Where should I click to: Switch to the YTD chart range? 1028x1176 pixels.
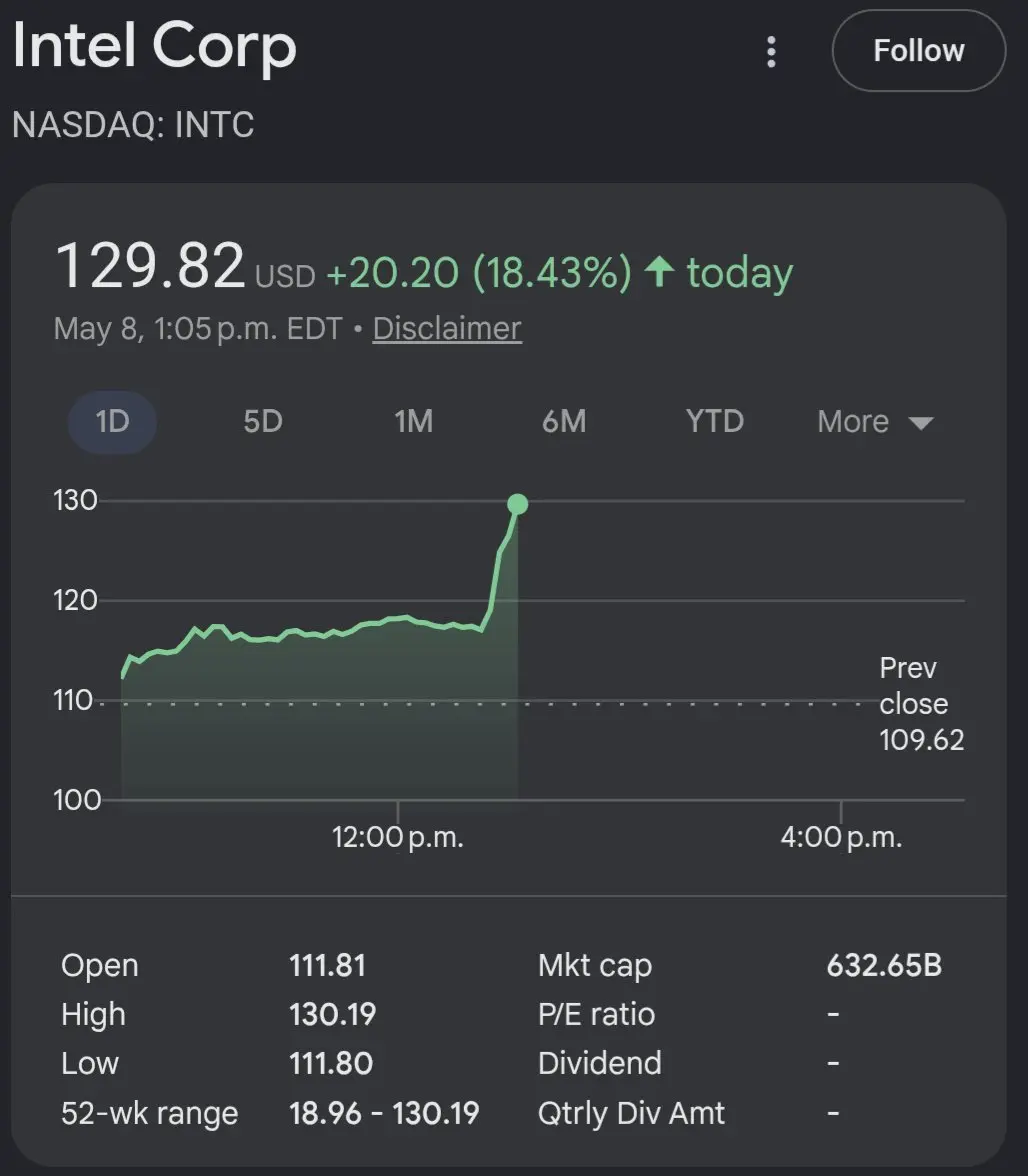pos(715,422)
